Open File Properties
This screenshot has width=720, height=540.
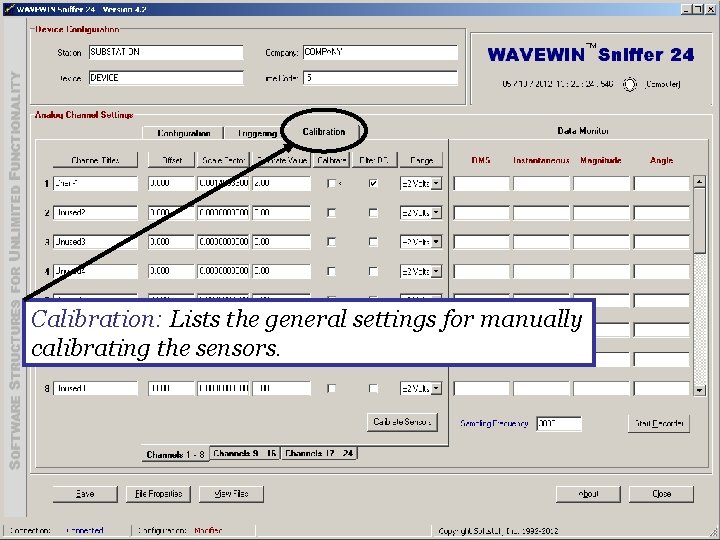click(158, 494)
